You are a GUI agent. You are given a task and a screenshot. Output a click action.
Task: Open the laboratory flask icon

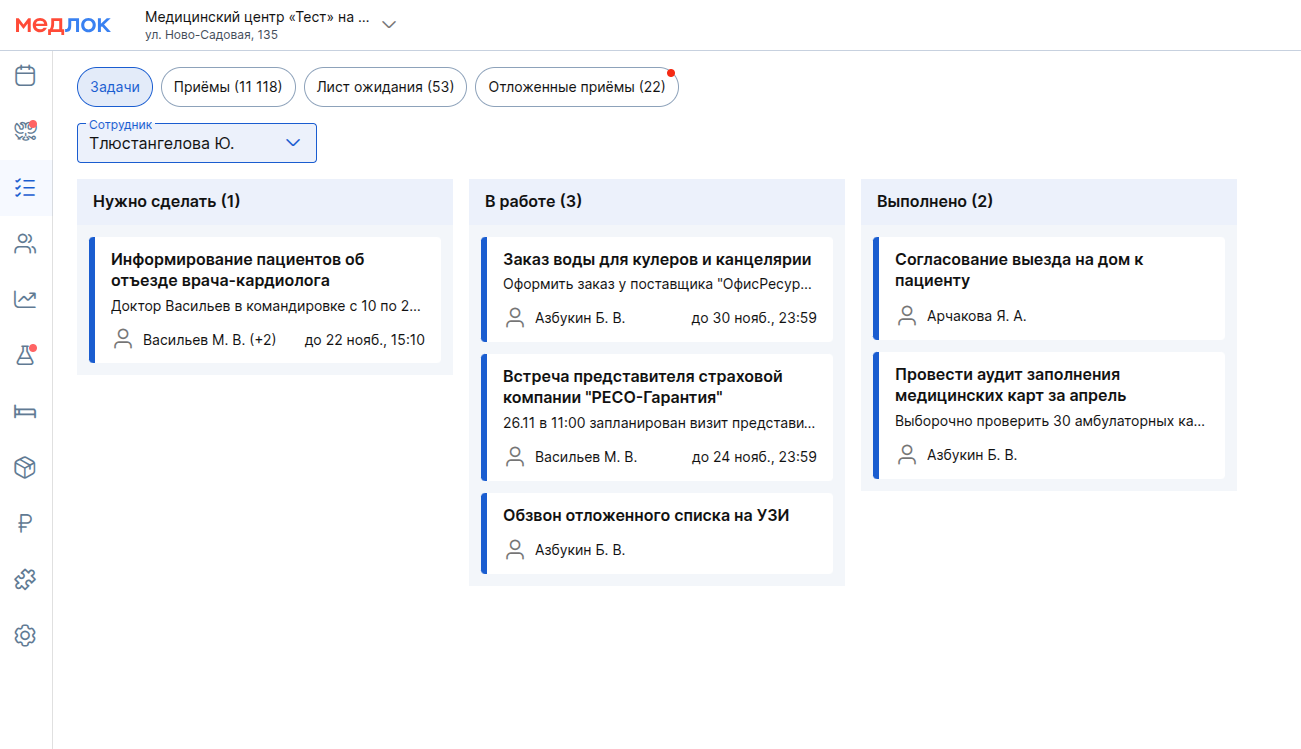pos(26,355)
